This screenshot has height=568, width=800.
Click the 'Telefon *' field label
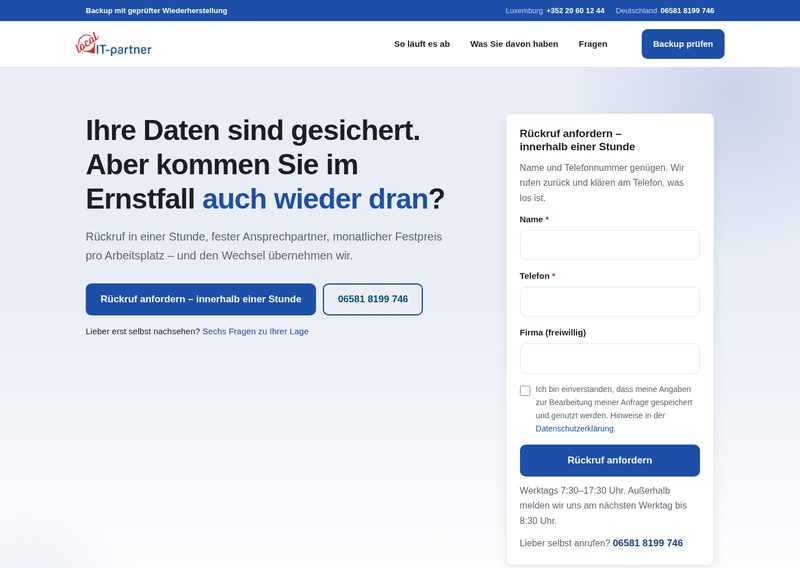(x=537, y=276)
